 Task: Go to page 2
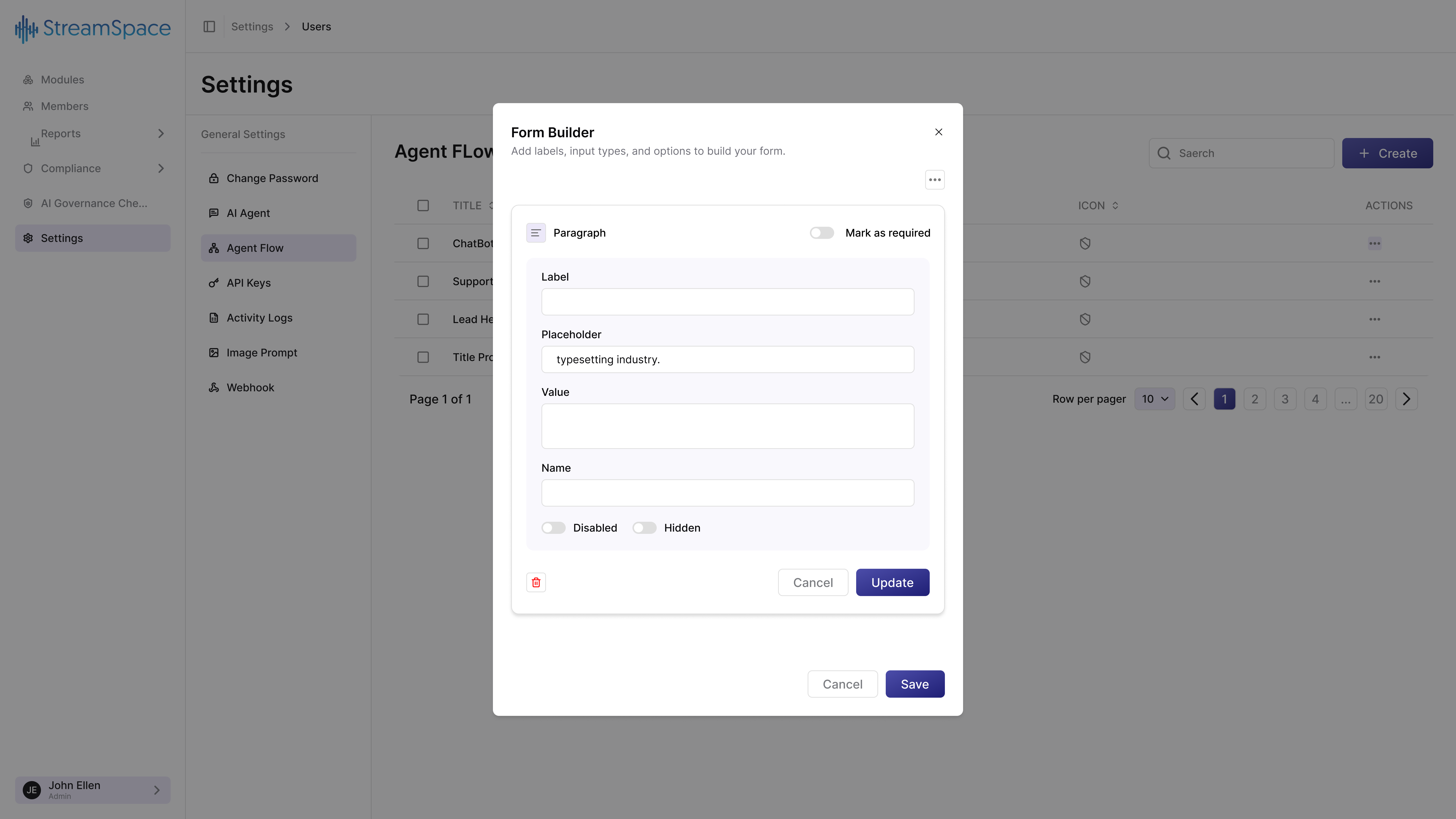1255,399
